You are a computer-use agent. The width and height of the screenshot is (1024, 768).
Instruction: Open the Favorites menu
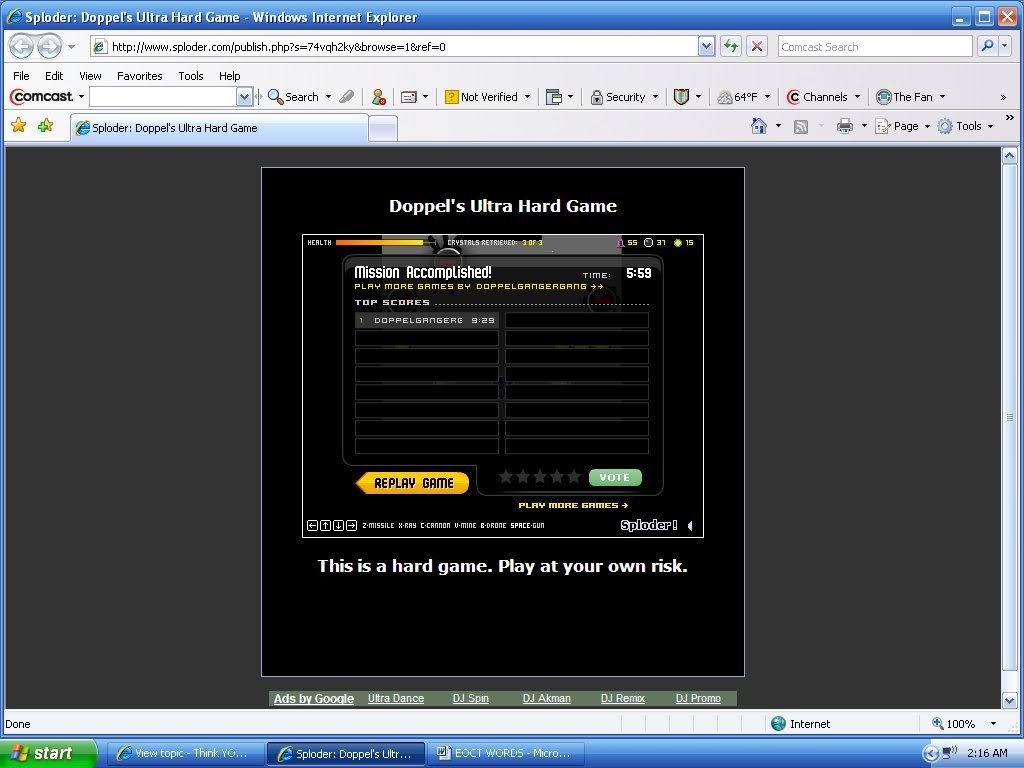click(x=139, y=75)
